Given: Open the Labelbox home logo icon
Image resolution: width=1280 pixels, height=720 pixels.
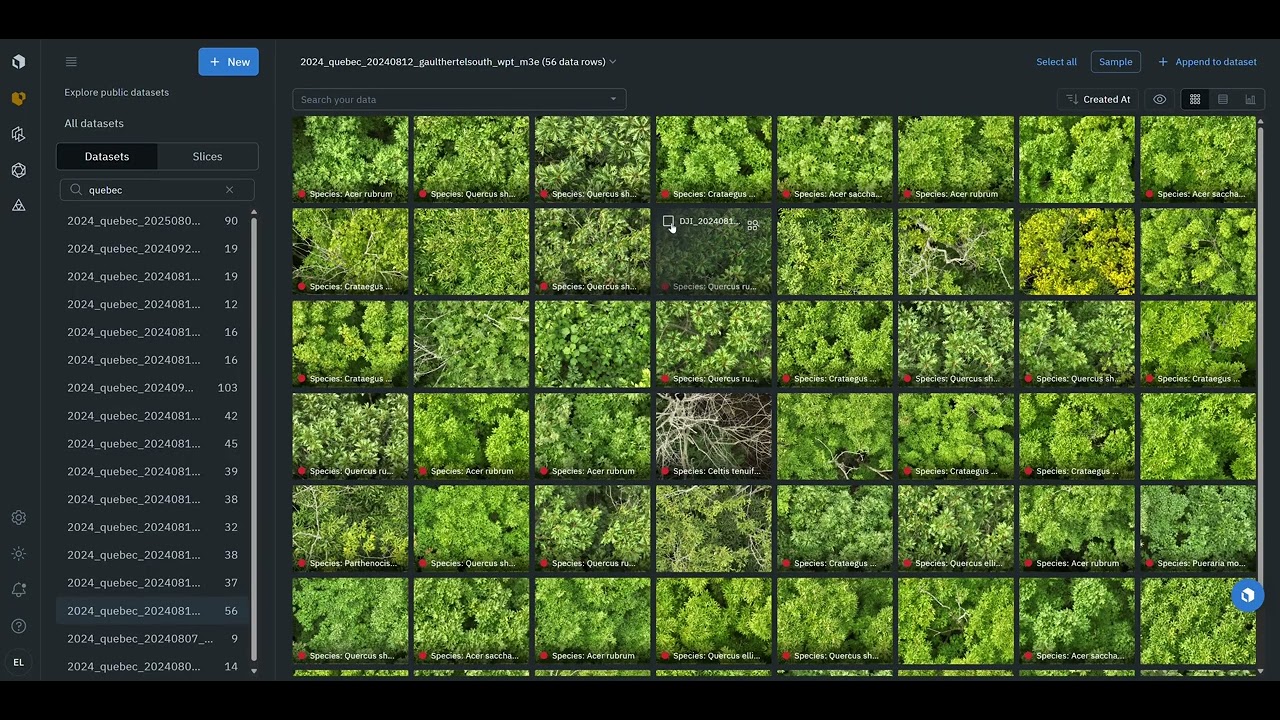Looking at the screenshot, I should pyautogui.click(x=18, y=62).
